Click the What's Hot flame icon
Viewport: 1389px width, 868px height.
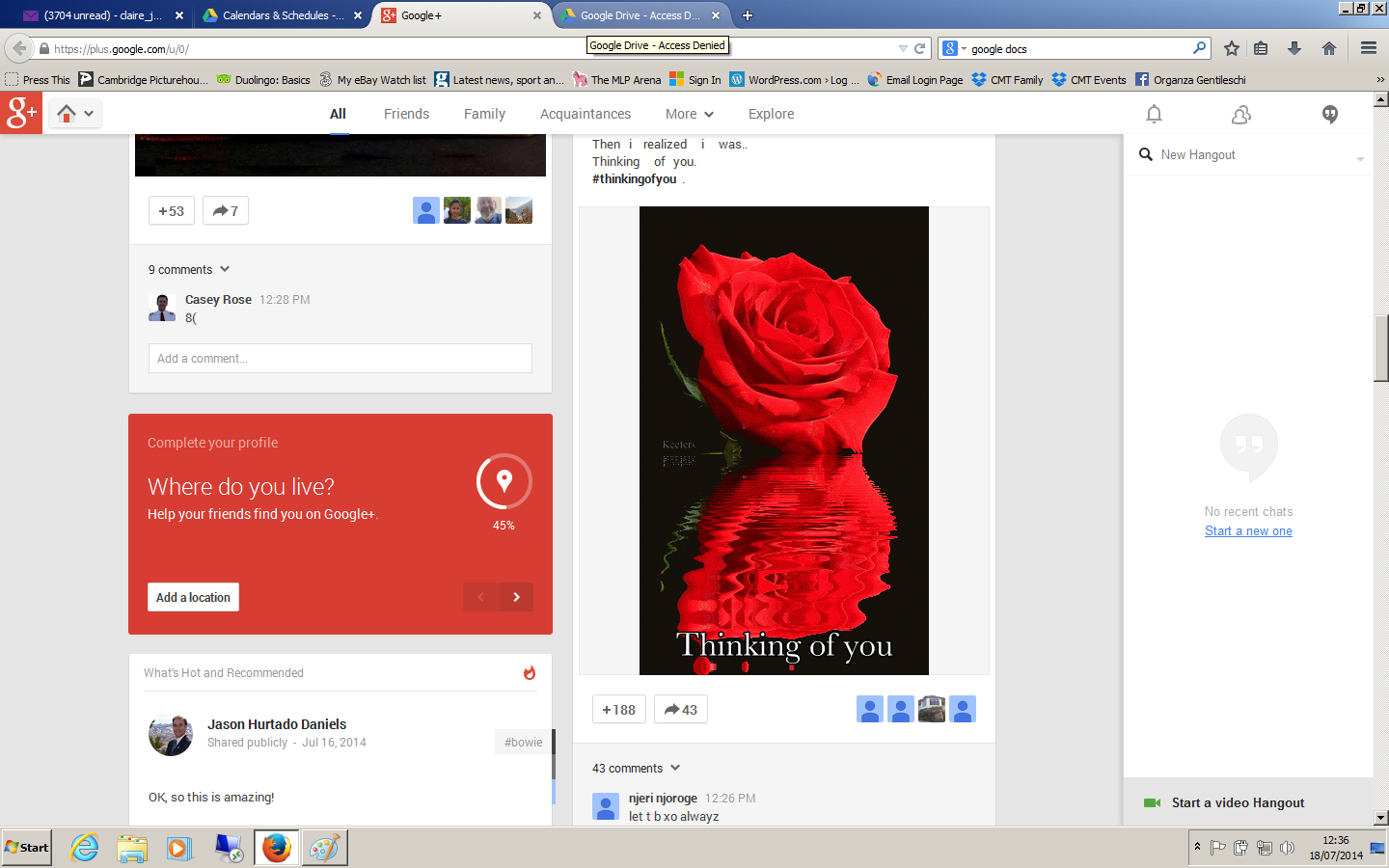(530, 673)
